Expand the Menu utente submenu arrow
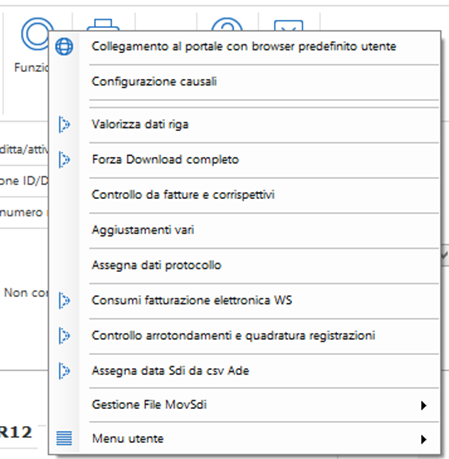This screenshot has width=449, height=459. [423, 439]
